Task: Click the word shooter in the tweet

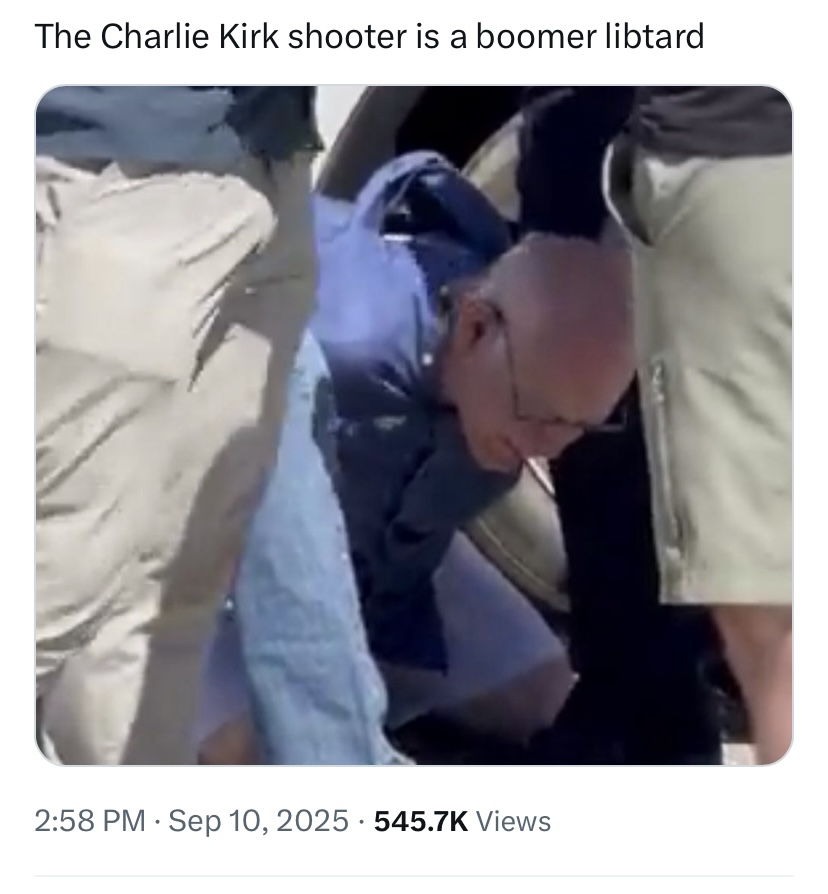Action: pos(347,36)
